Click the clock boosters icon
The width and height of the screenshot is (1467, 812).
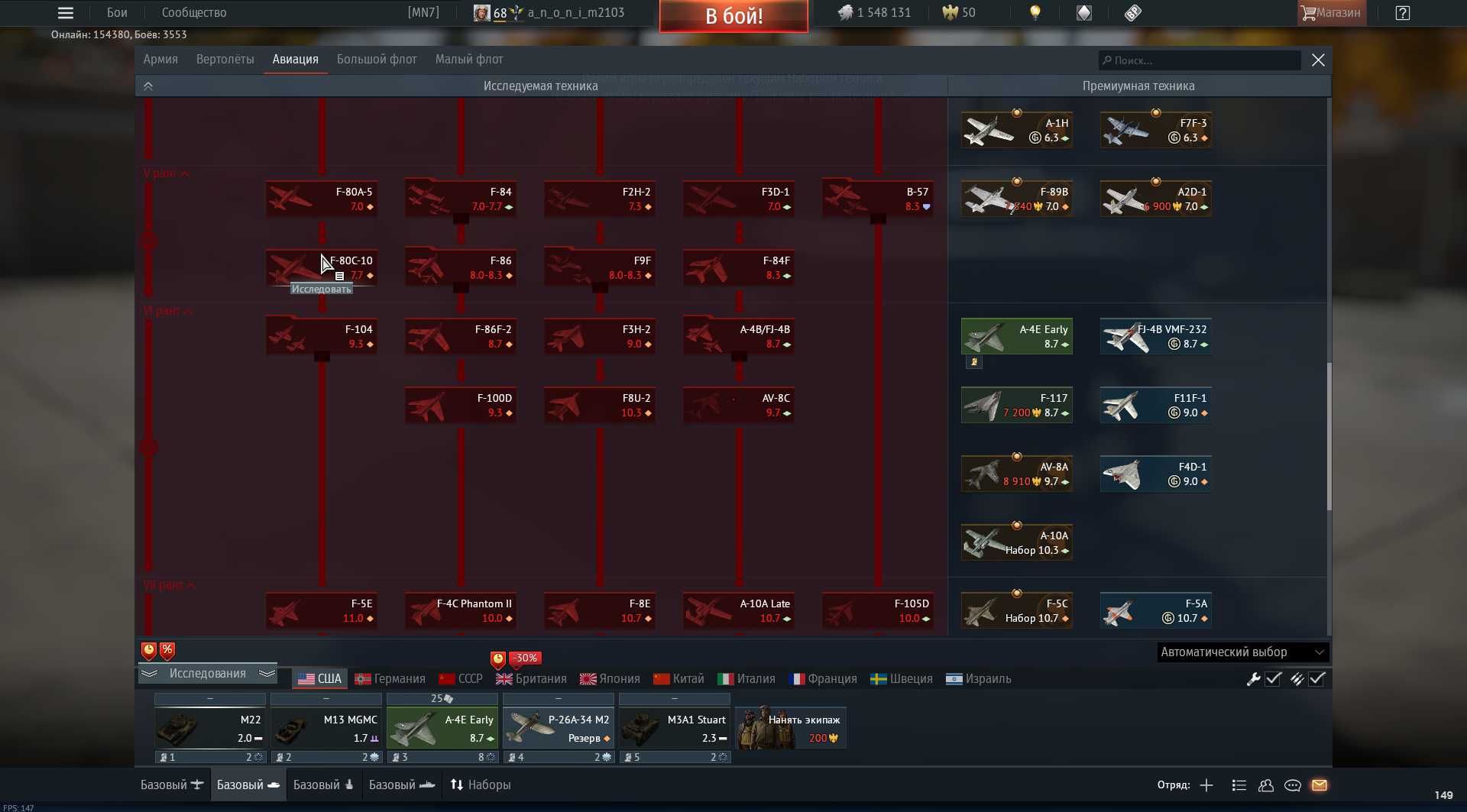[x=149, y=651]
